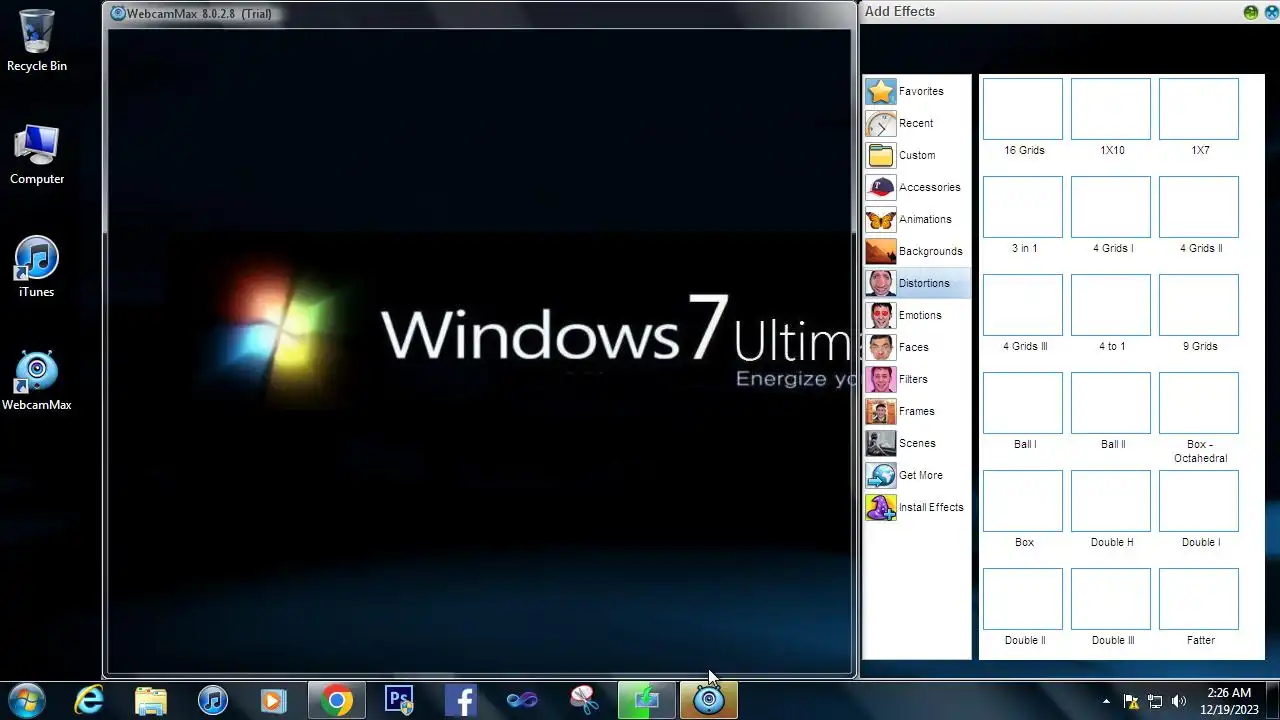Switch to Google Chrome in taskbar
This screenshot has width=1280, height=720.
tap(337, 700)
